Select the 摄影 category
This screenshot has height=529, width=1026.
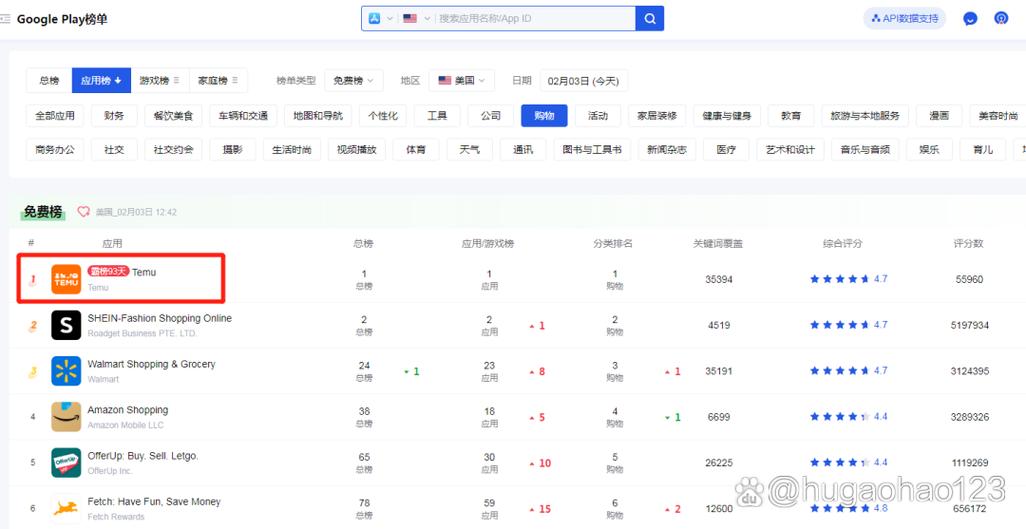pos(232,150)
